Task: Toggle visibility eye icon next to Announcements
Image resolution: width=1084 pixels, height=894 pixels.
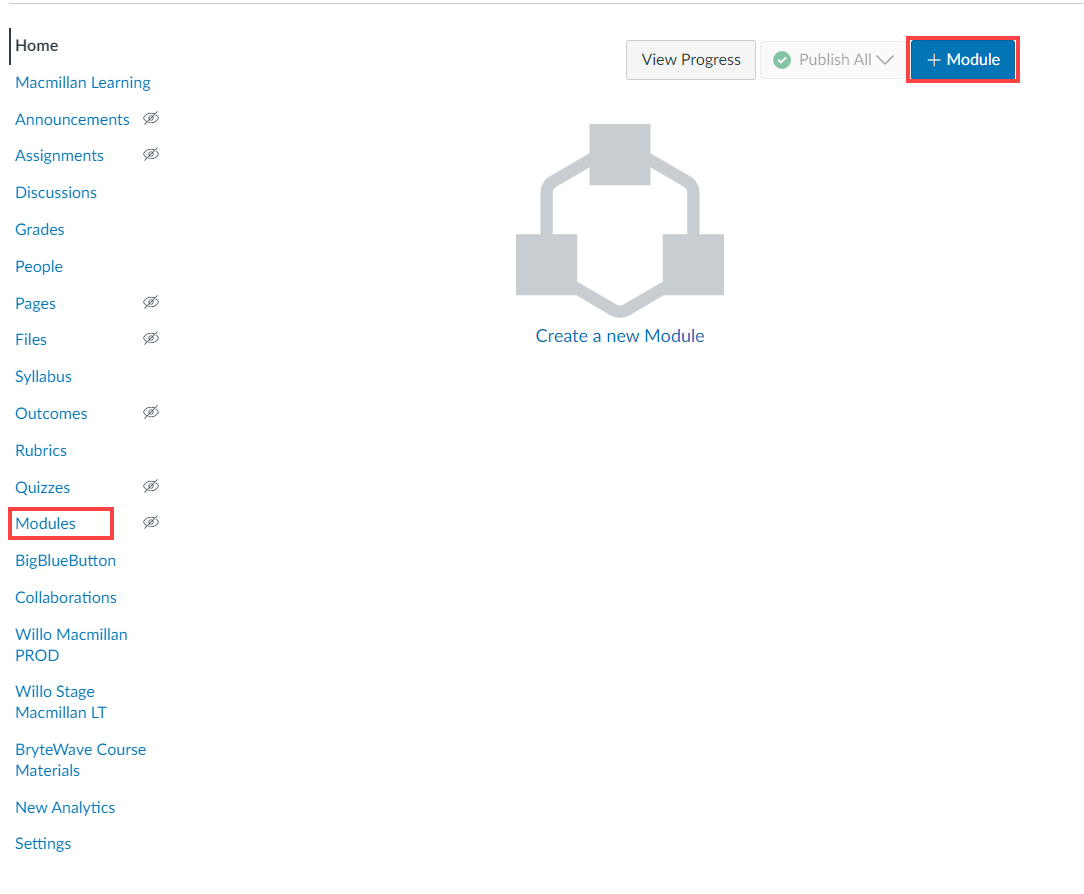Action: pyautogui.click(x=151, y=118)
